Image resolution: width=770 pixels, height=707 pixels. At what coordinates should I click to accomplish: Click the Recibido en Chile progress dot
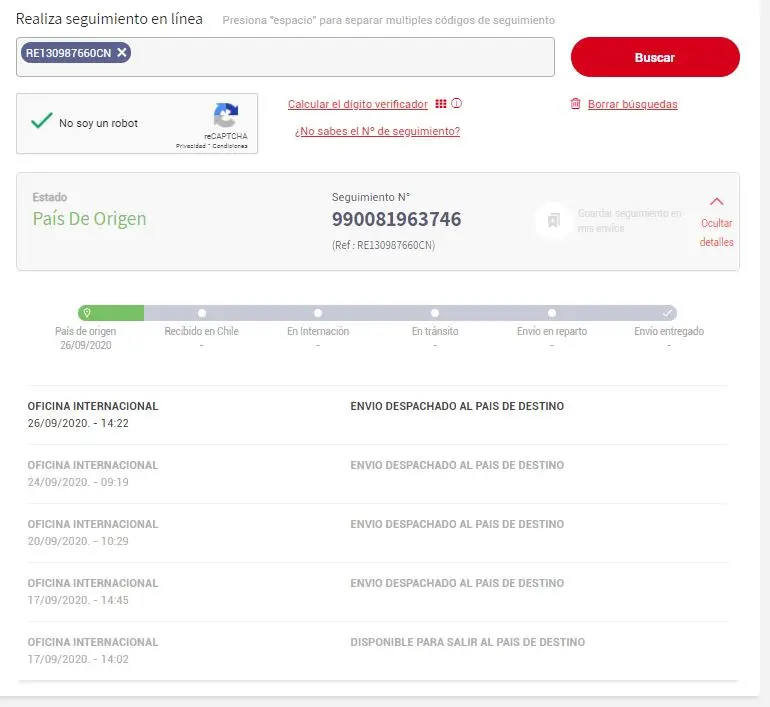[x=202, y=313]
